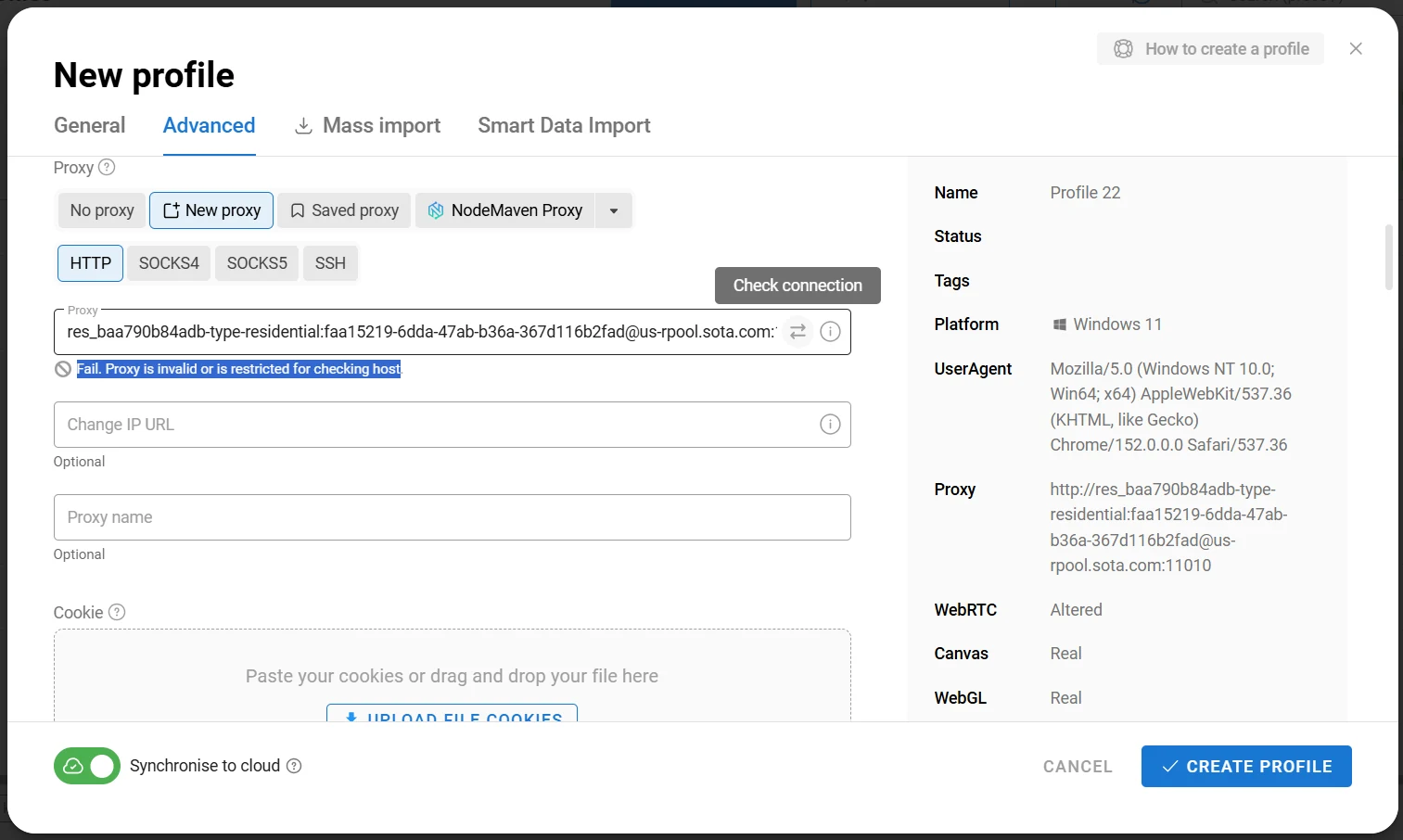Click Synchronise to cloud help icon
This screenshot has height=840, width=1403.
pos(294,766)
